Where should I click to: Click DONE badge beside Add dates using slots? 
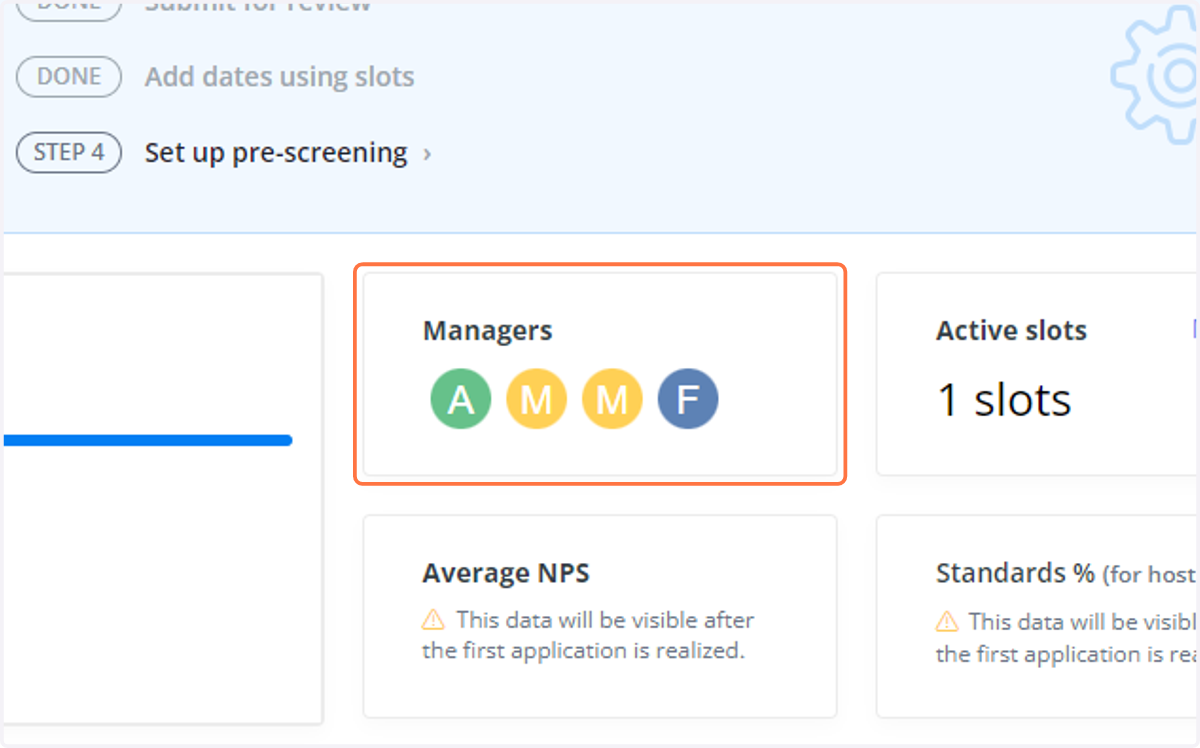pos(69,77)
